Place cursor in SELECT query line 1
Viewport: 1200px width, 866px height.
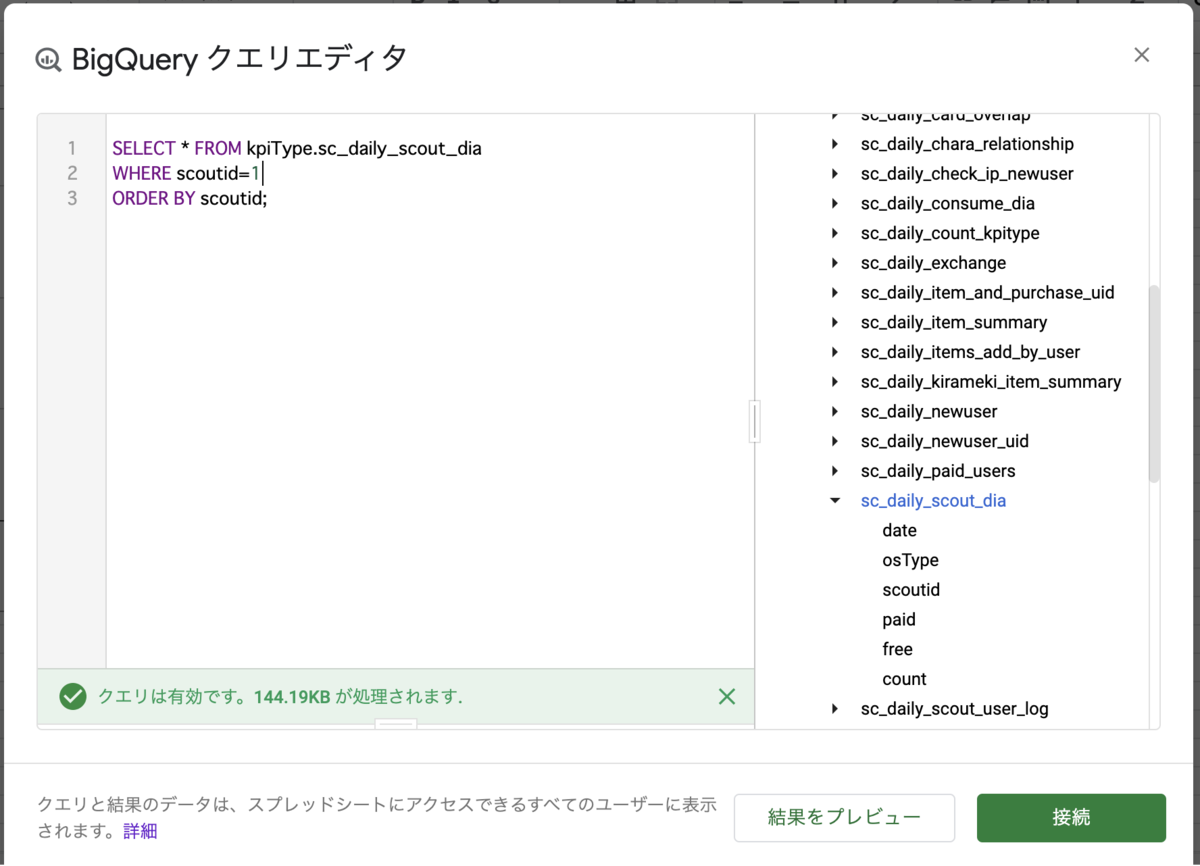[x=297, y=149]
